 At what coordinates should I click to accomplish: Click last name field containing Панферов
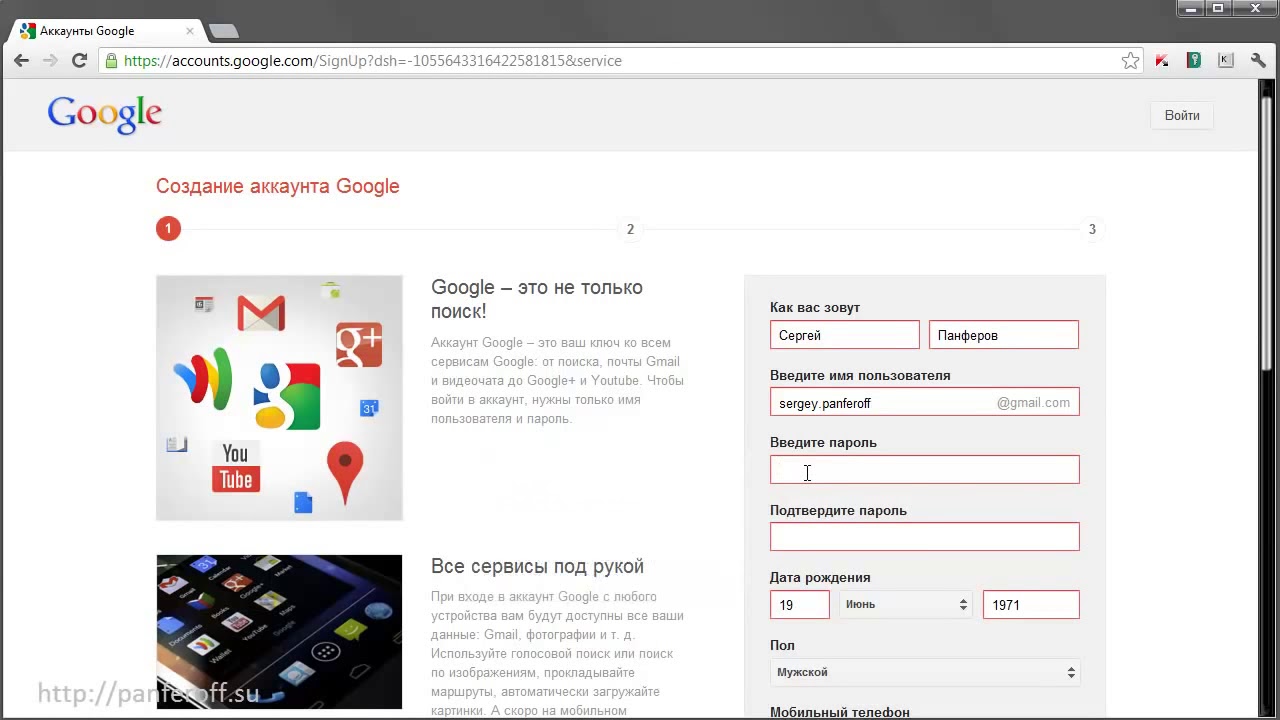[1004, 335]
